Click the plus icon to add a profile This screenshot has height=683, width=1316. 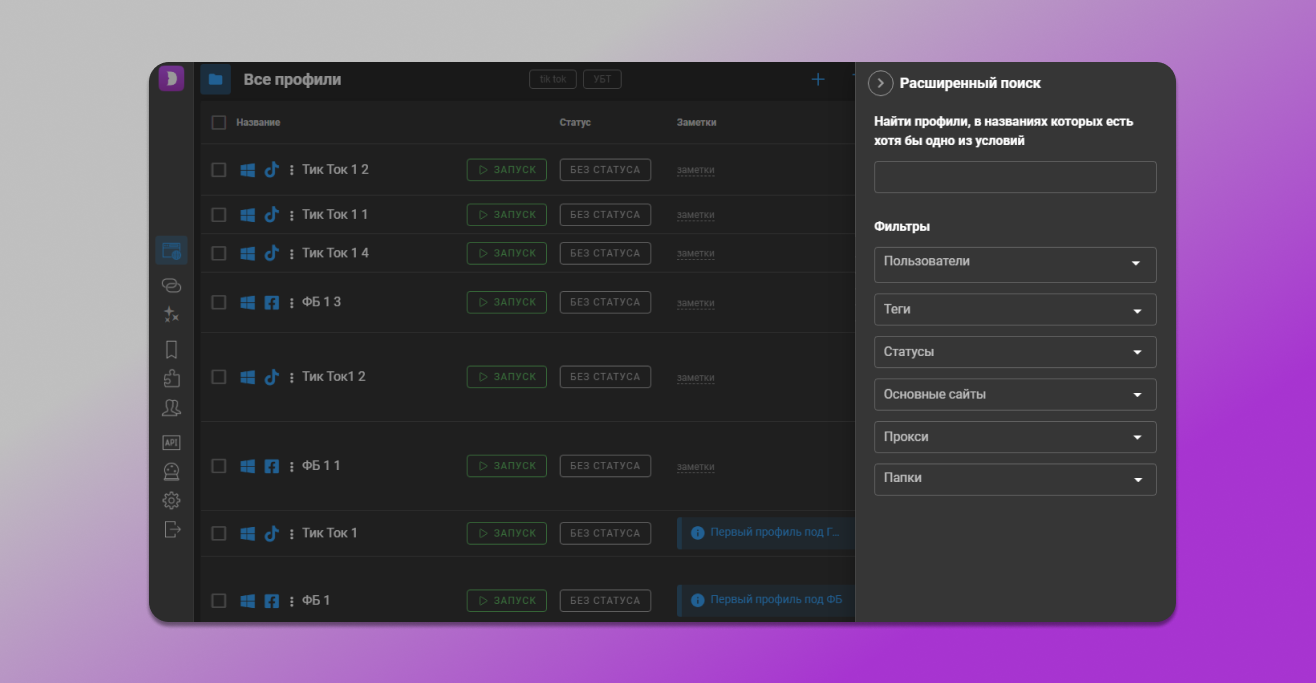[817, 80]
